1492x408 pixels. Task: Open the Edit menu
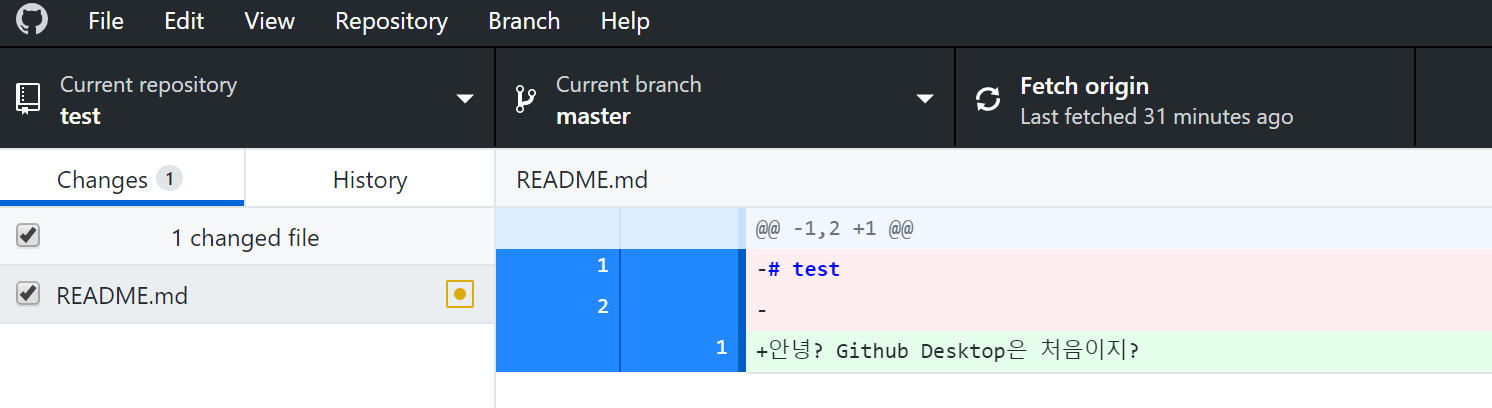[184, 21]
